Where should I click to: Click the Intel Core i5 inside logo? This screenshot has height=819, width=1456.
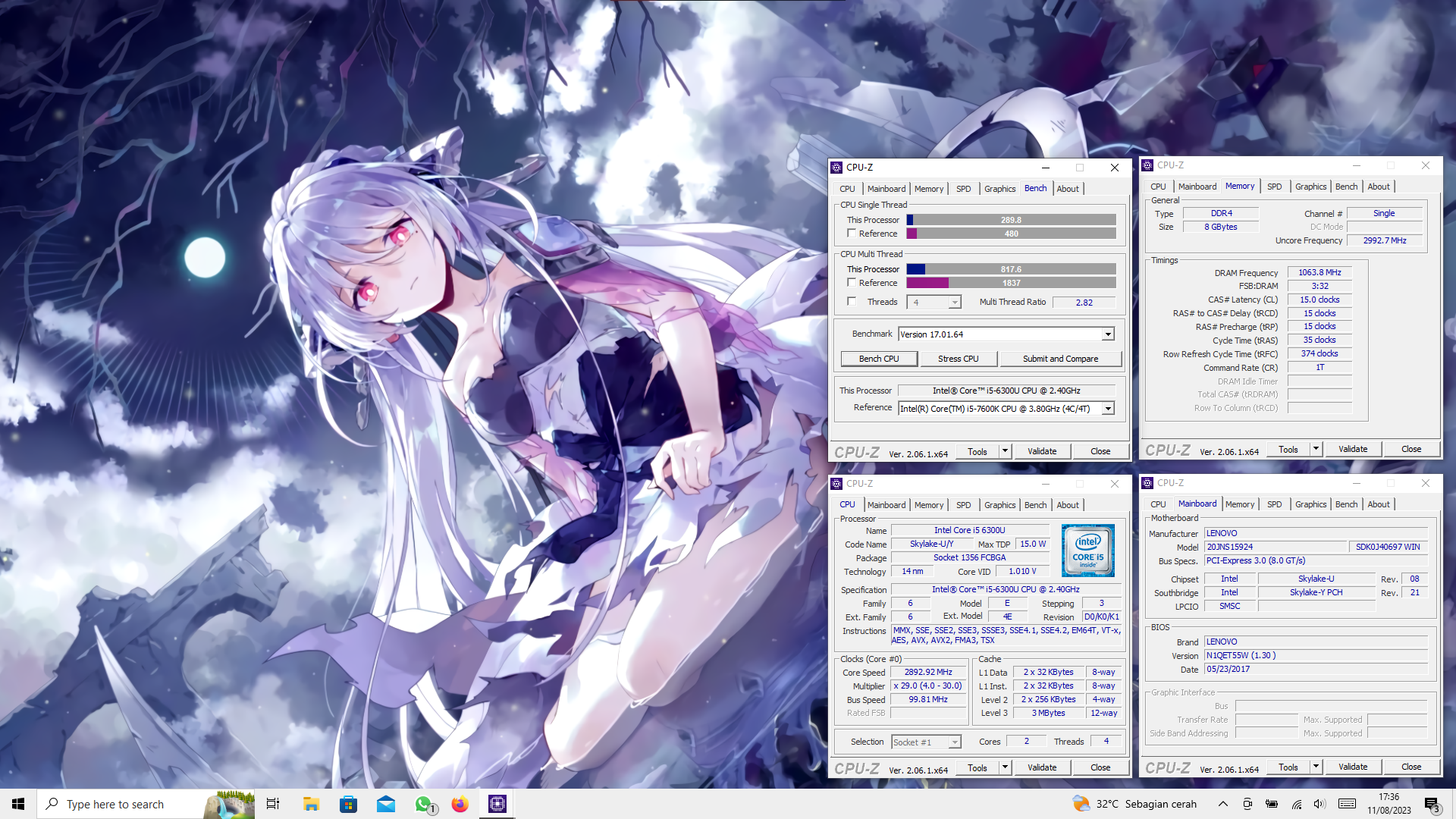[x=1087, y=551]
